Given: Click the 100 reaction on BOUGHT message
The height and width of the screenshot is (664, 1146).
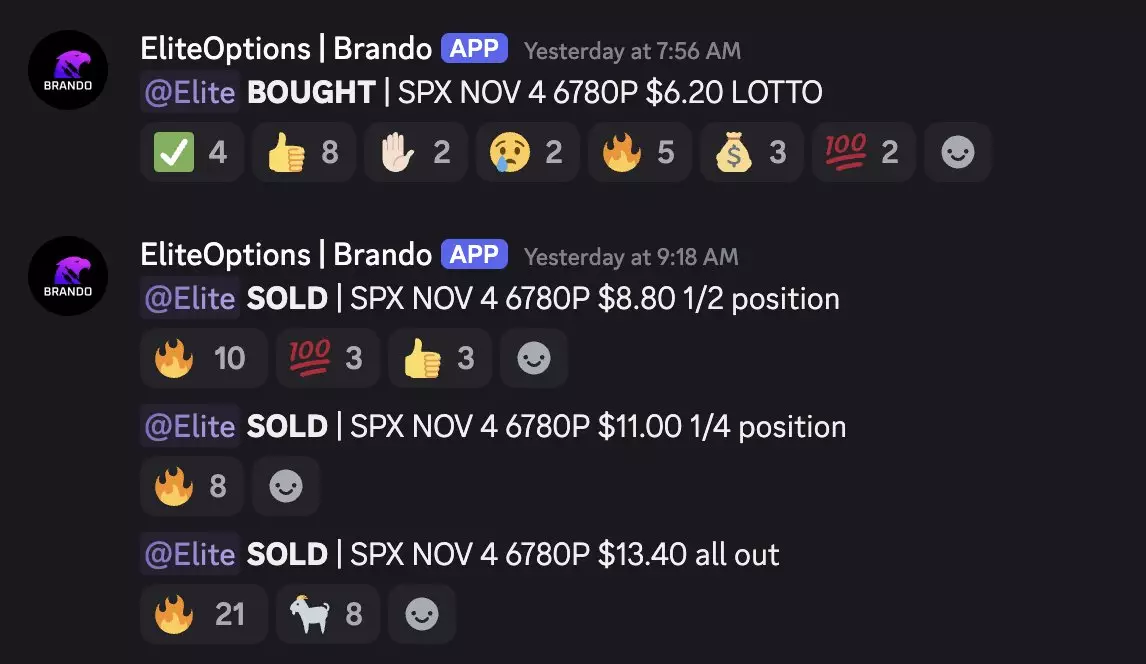Looking at the screenshot, I should pos(863,152).
